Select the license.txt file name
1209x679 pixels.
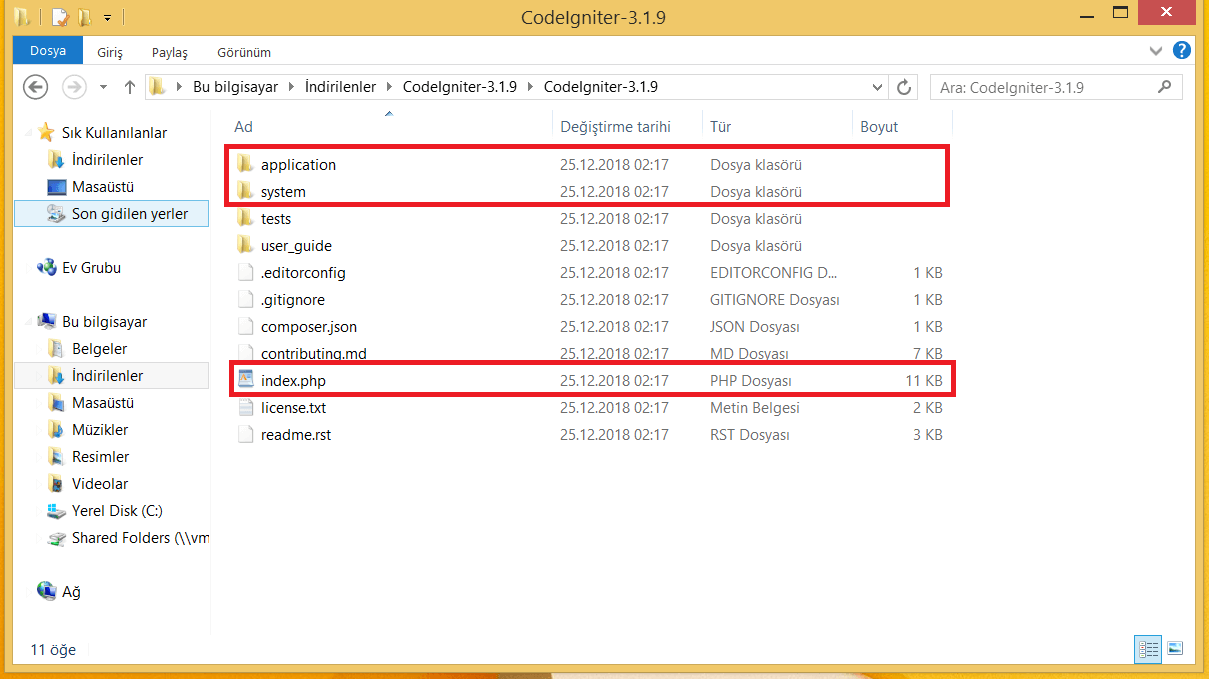click(293, 407)
